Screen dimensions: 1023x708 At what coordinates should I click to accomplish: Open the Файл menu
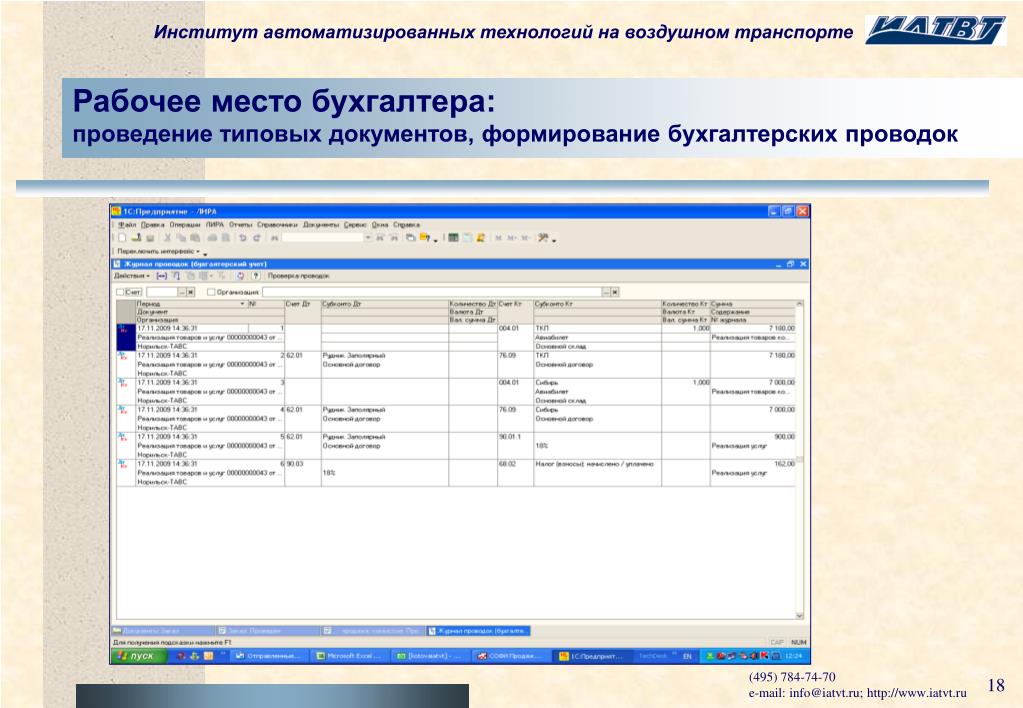pos(127,224)
